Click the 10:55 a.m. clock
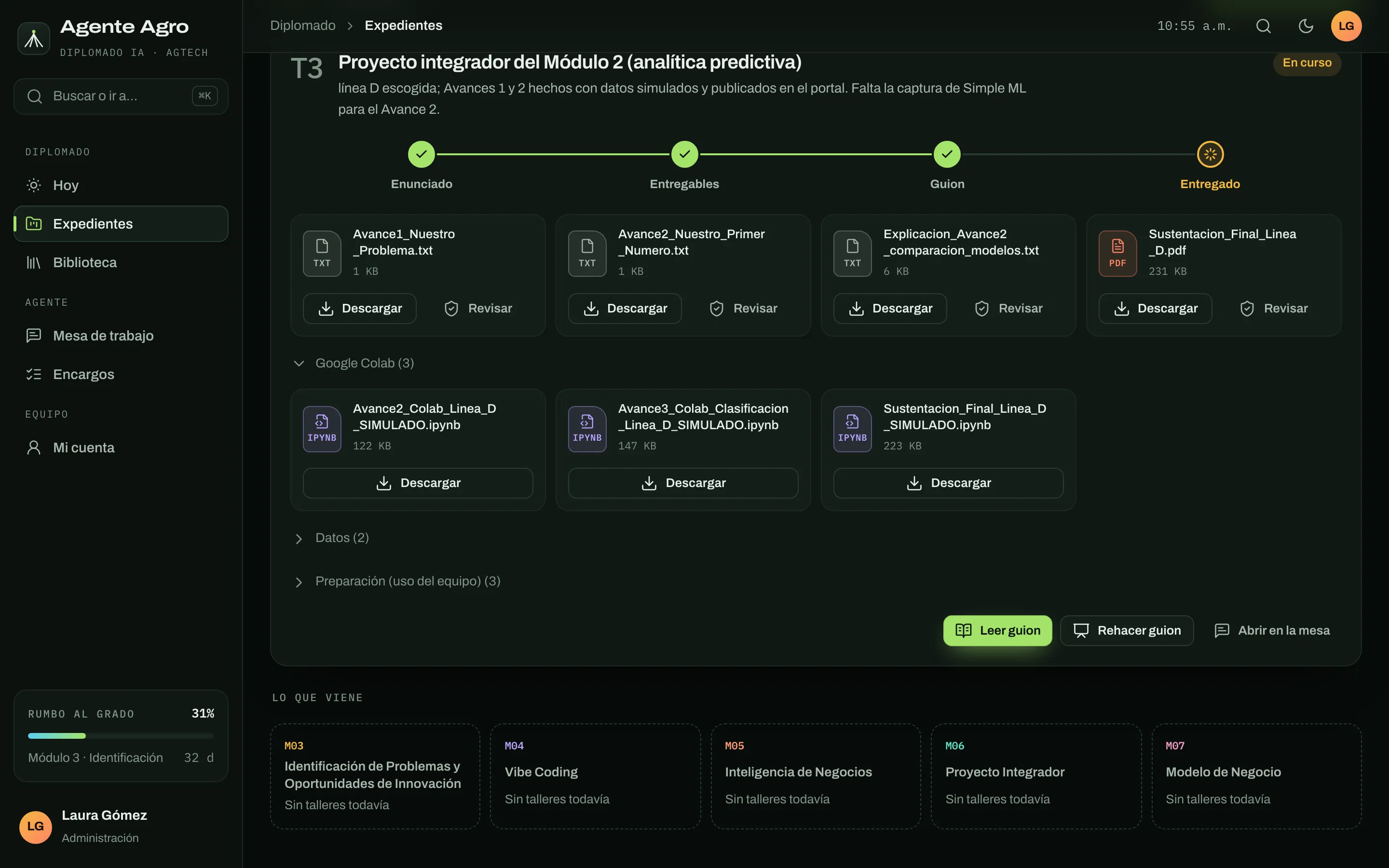Screen dimensions: 1389x868 (x=1194, y=26)
